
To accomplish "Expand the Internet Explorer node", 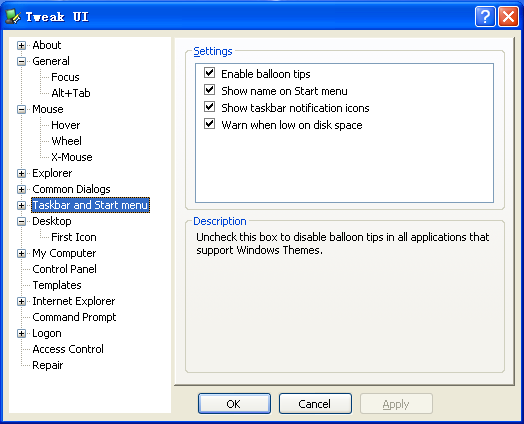I will pyautogui.click(x=21, y=302).
